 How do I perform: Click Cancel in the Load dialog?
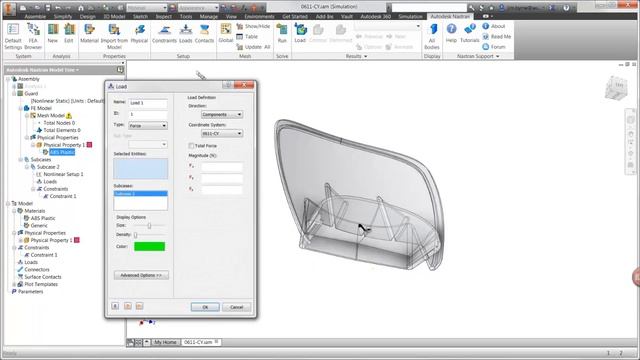tap(237, 307)
